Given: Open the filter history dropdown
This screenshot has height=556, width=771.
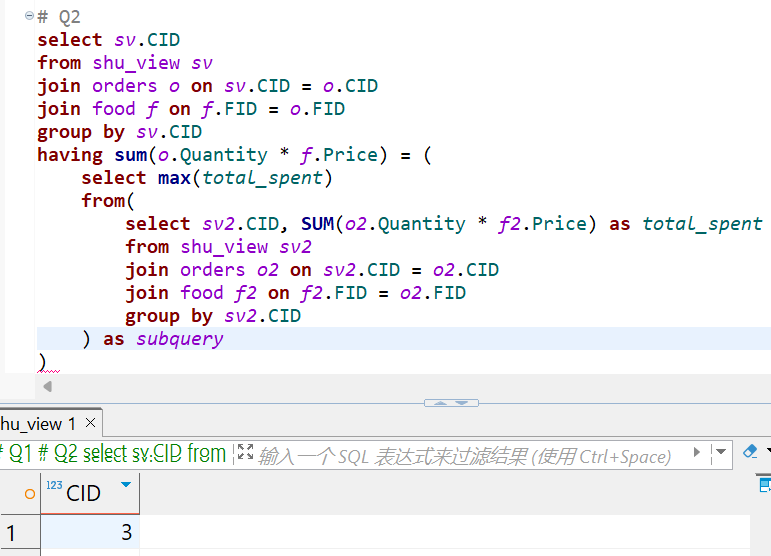Looking at the screenshot, I should point(720,454).
